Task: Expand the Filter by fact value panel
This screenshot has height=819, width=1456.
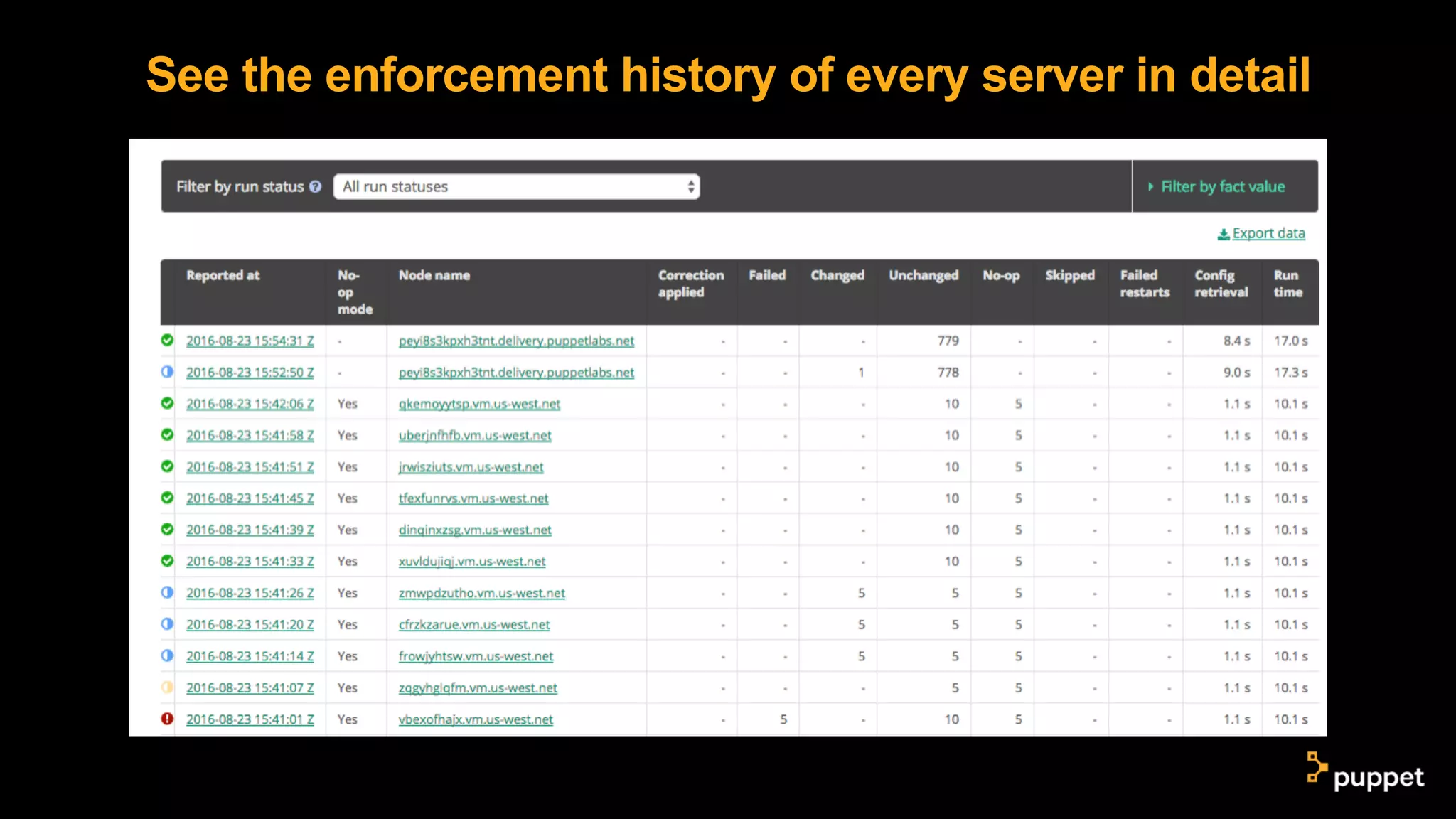Action: (x=1222, y=186)
